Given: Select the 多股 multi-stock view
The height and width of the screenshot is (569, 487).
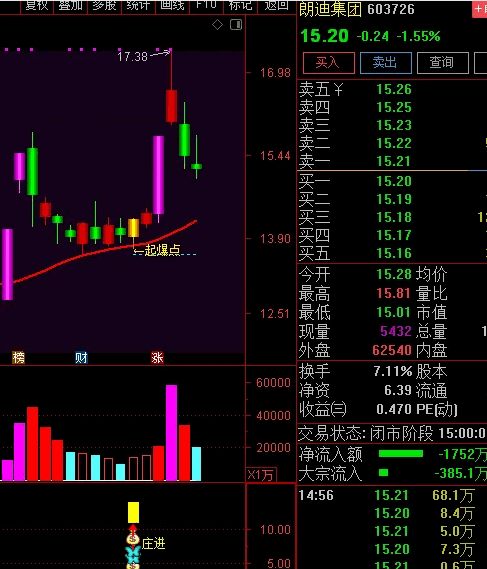Looking at the screenshot, I should click(x=104, y=5).
